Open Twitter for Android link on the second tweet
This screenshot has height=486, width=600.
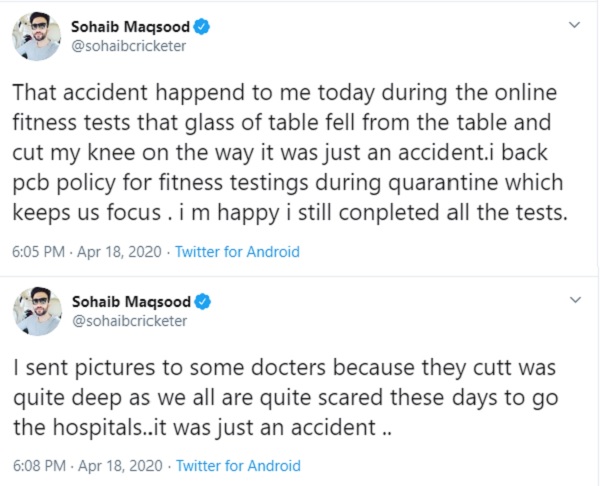pos(237,465)
